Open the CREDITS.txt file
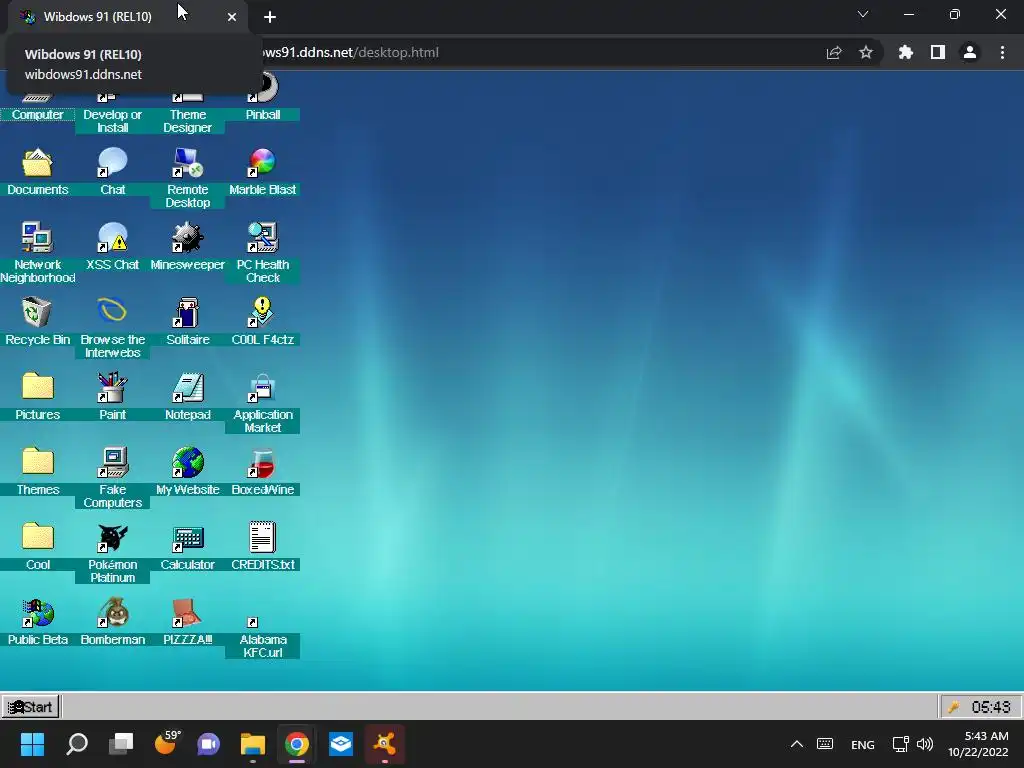Screen dimensions: 1024x768 point(263,538)
